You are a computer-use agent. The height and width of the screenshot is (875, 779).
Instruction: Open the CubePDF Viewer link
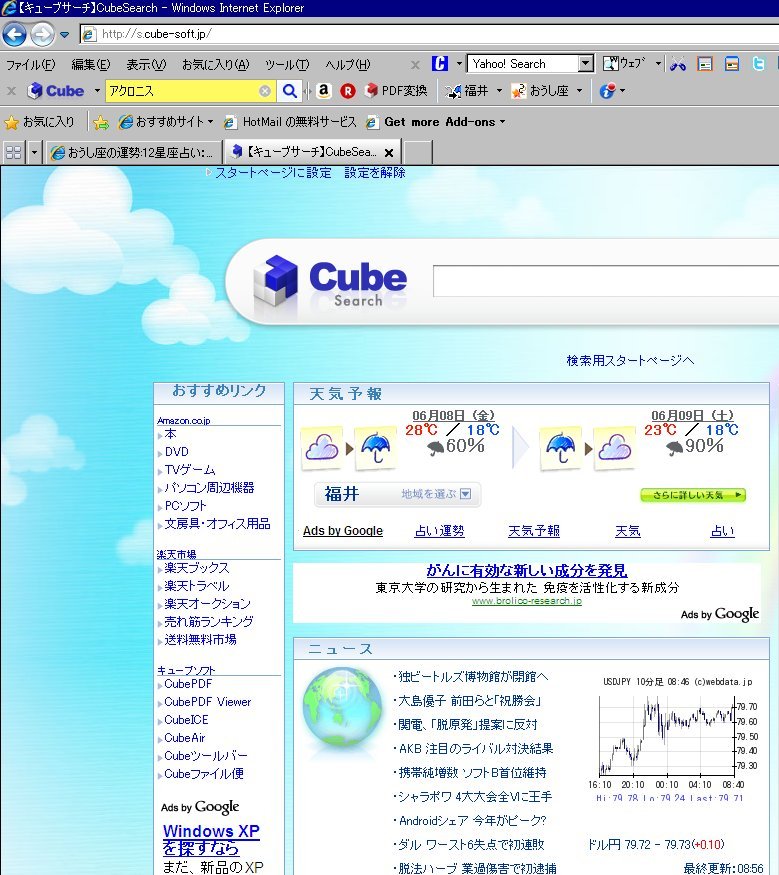coord(208,702)
